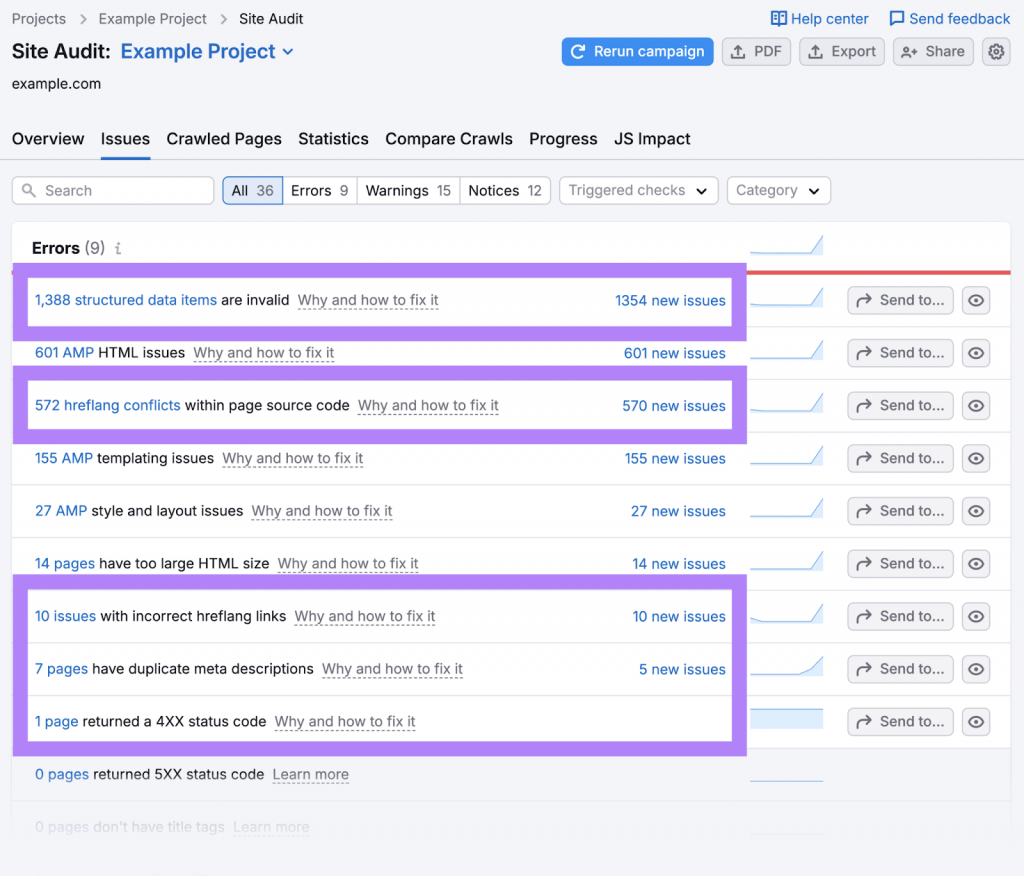The height and width of the screenshot is (876, 1024).
Task: Click the Send feedback link
Action: point(950,19)
